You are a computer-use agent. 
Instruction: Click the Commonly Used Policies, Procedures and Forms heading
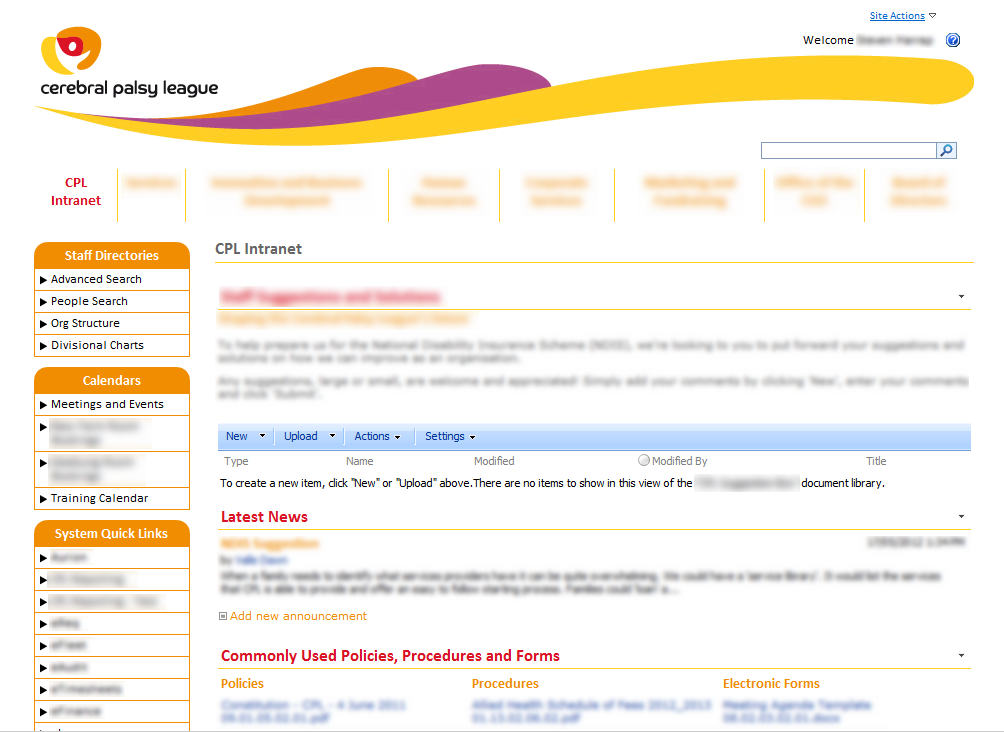point(391,656)
